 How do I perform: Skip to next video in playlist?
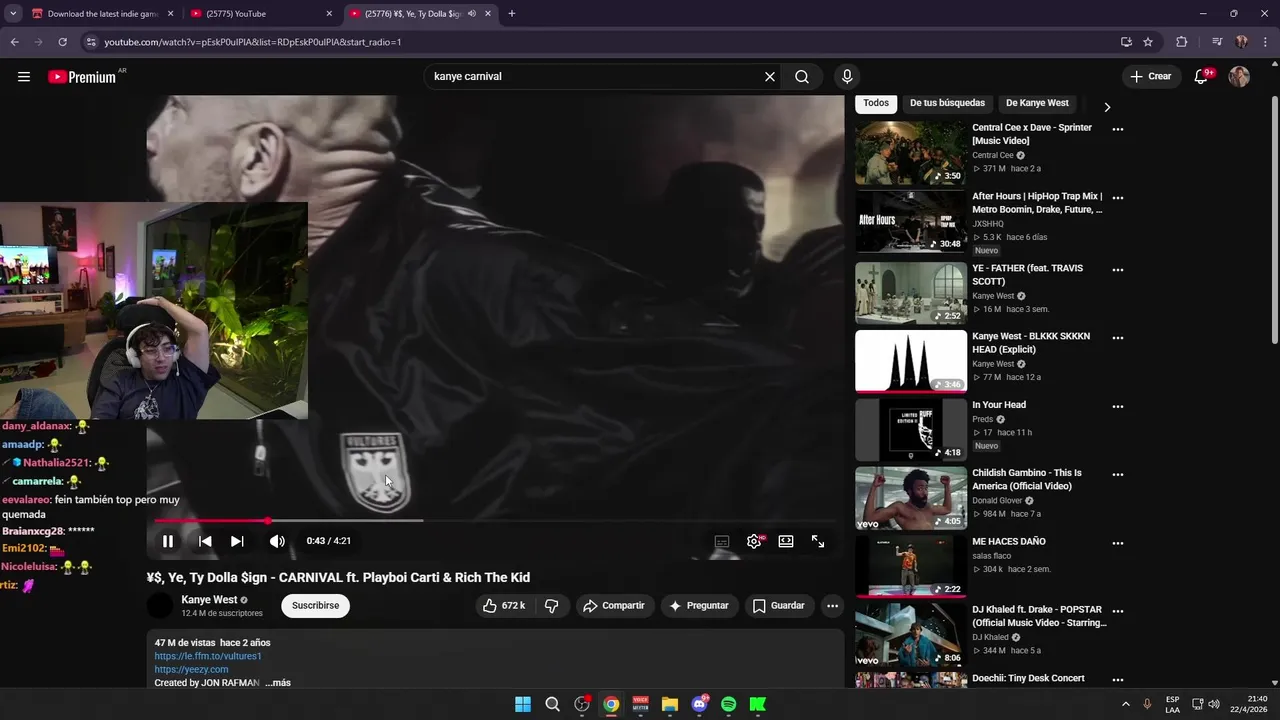pos(237,541)
